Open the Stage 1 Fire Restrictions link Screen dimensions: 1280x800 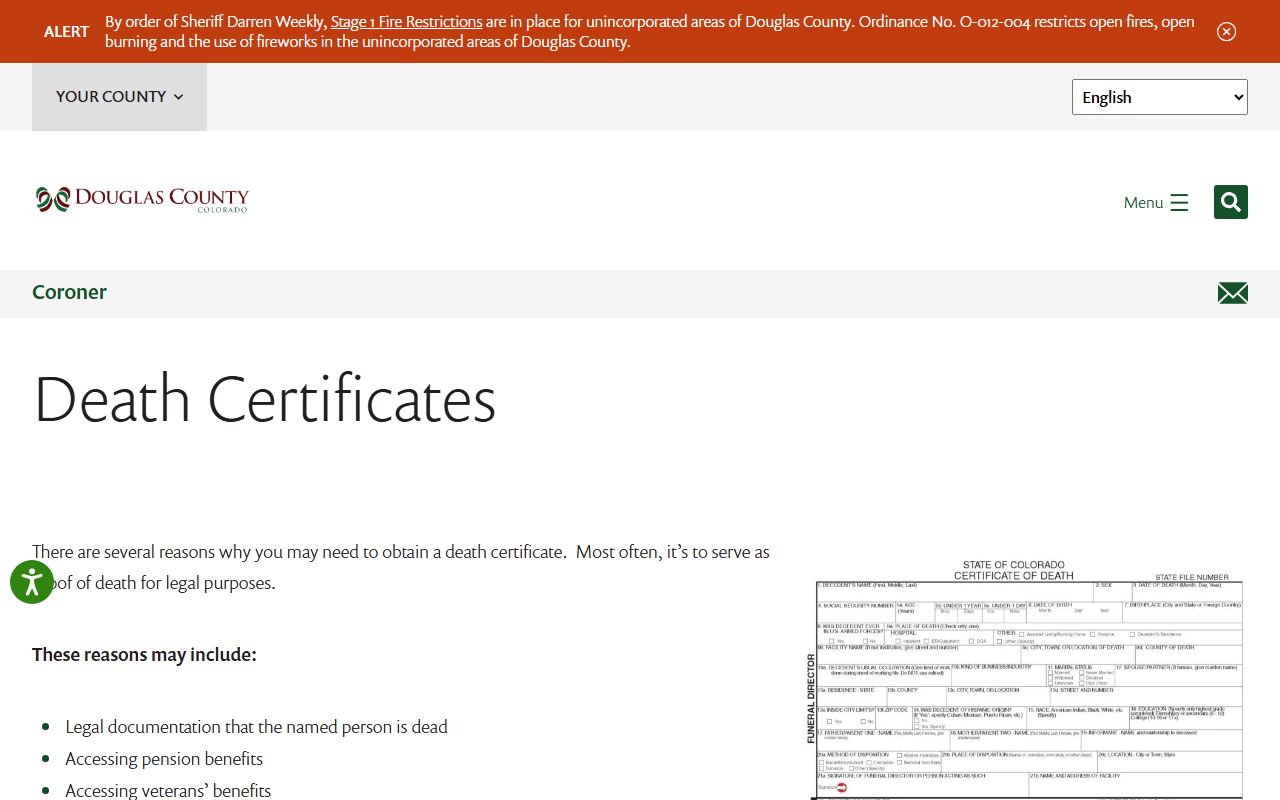(406, 21)
